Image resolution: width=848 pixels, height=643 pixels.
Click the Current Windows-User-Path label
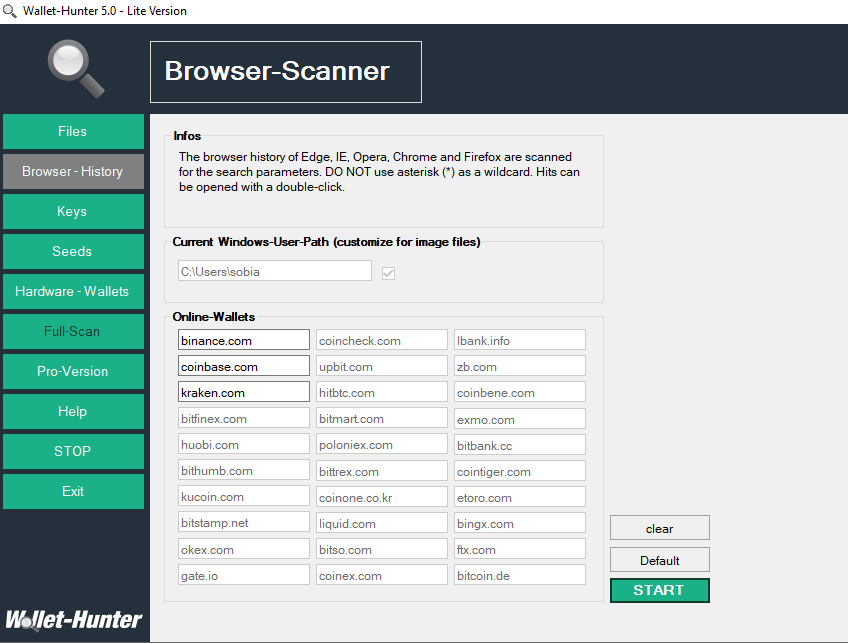coord(326,242)
